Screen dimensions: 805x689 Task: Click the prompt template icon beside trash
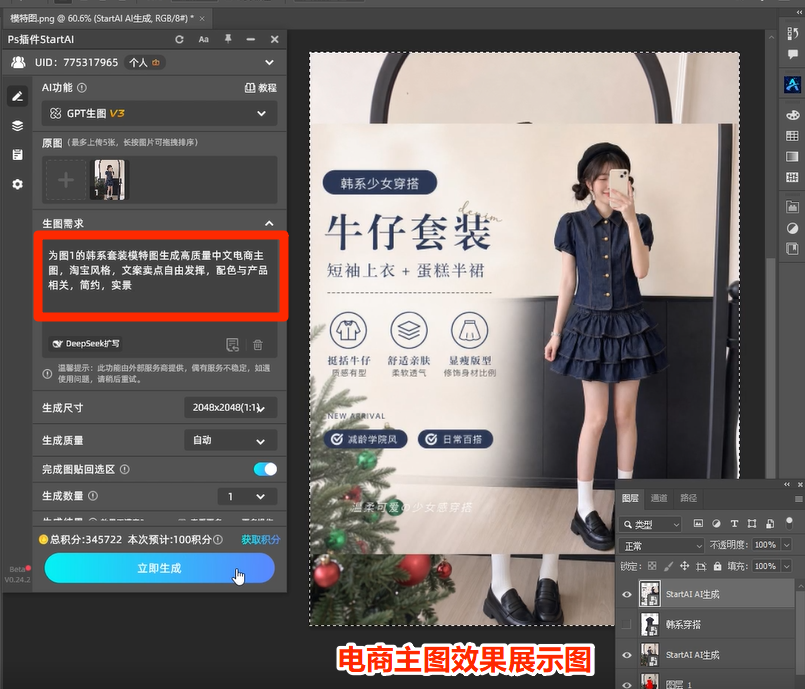pos(233,344)
